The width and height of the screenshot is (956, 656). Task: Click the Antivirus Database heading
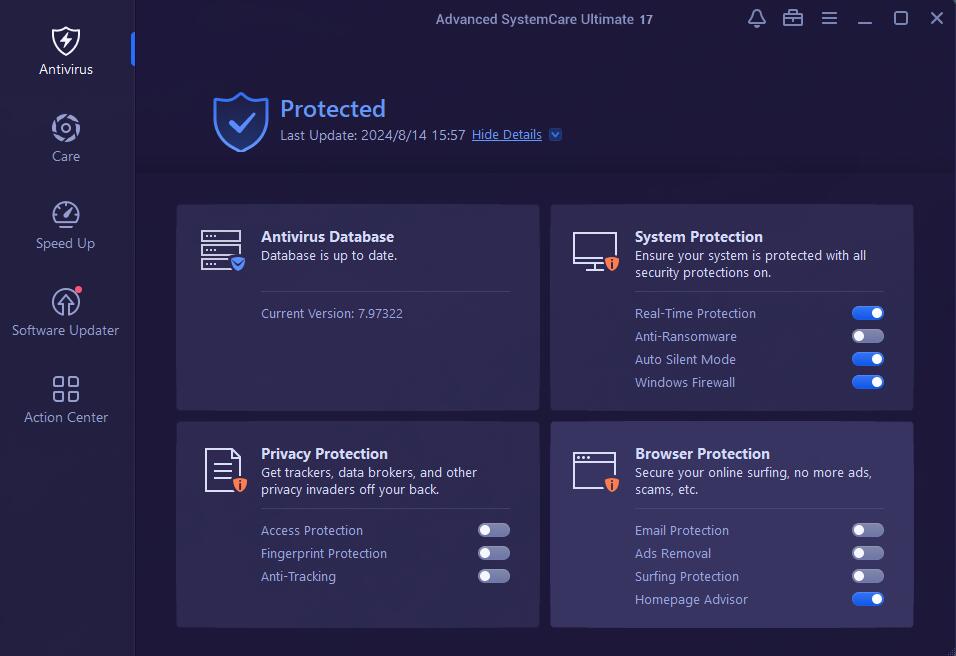pos(327,237)
